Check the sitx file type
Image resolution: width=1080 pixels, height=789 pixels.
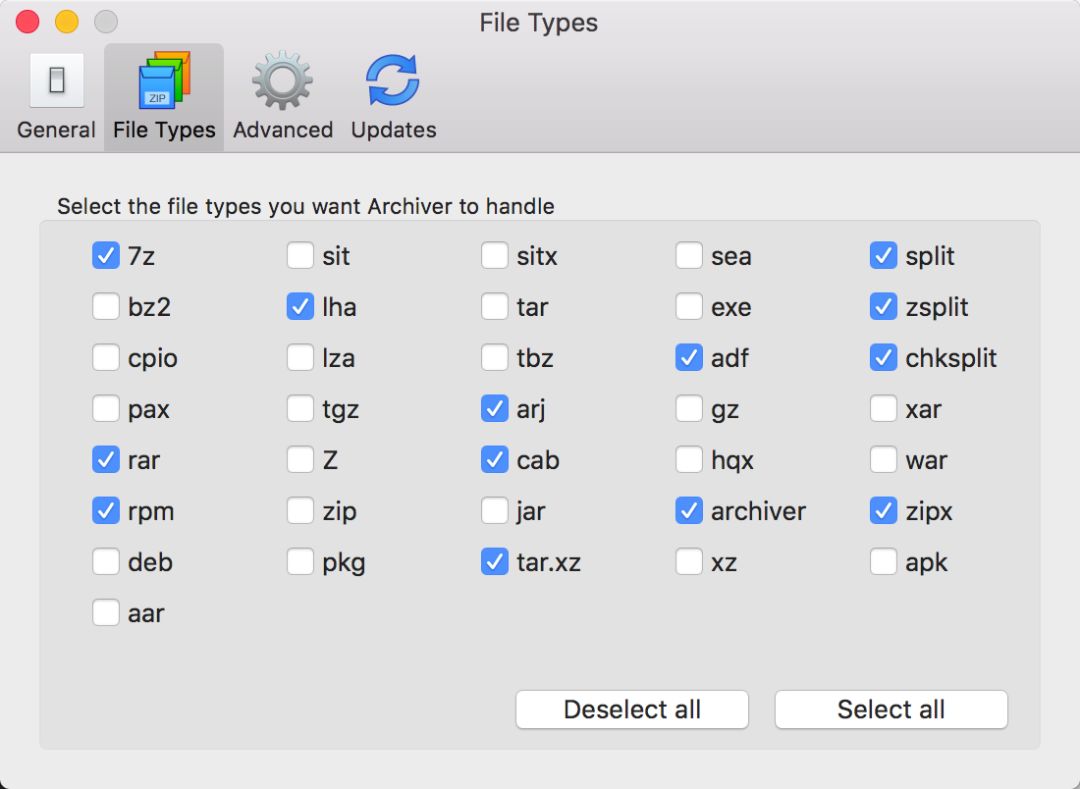495,255
